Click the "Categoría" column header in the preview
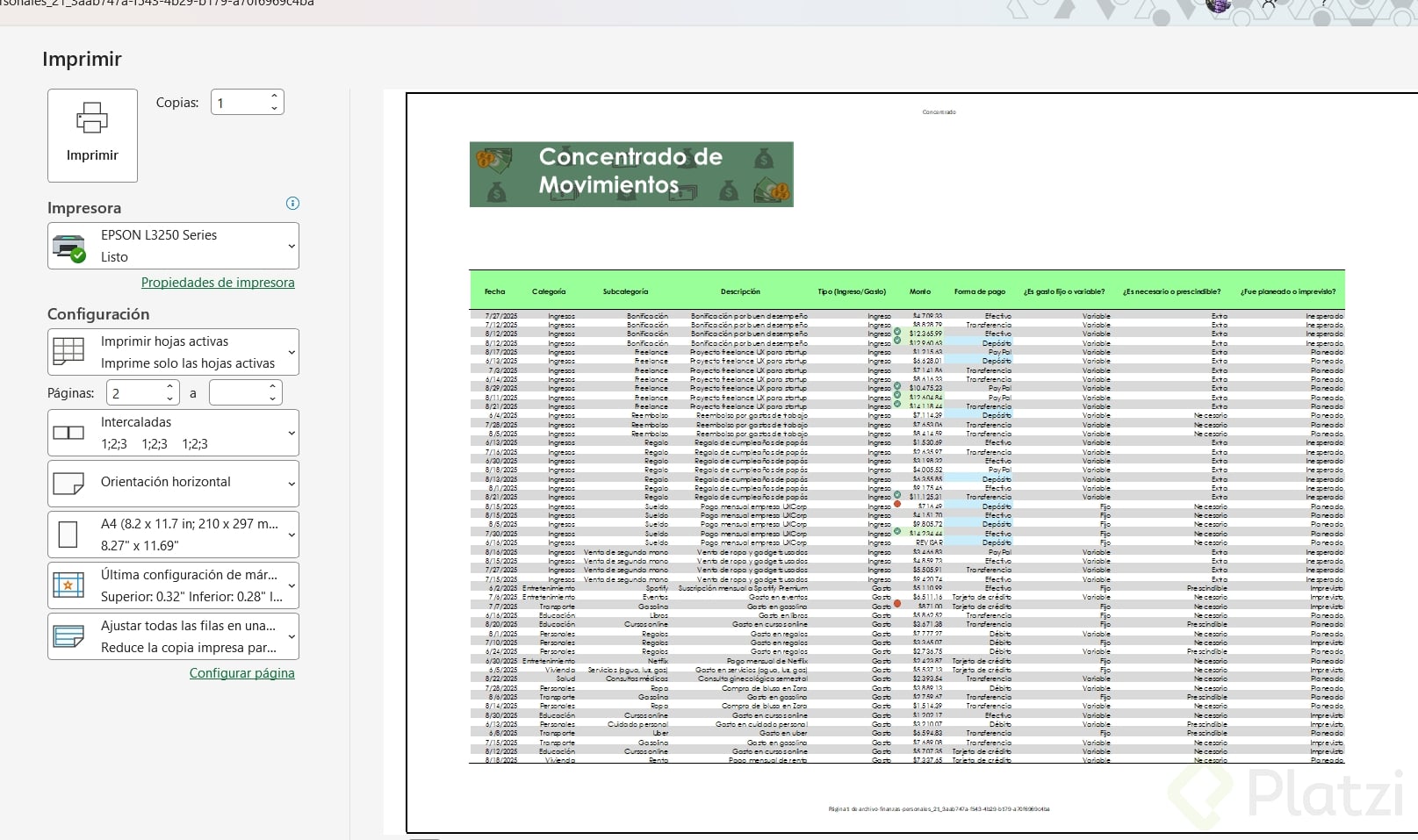 (549, 291)
